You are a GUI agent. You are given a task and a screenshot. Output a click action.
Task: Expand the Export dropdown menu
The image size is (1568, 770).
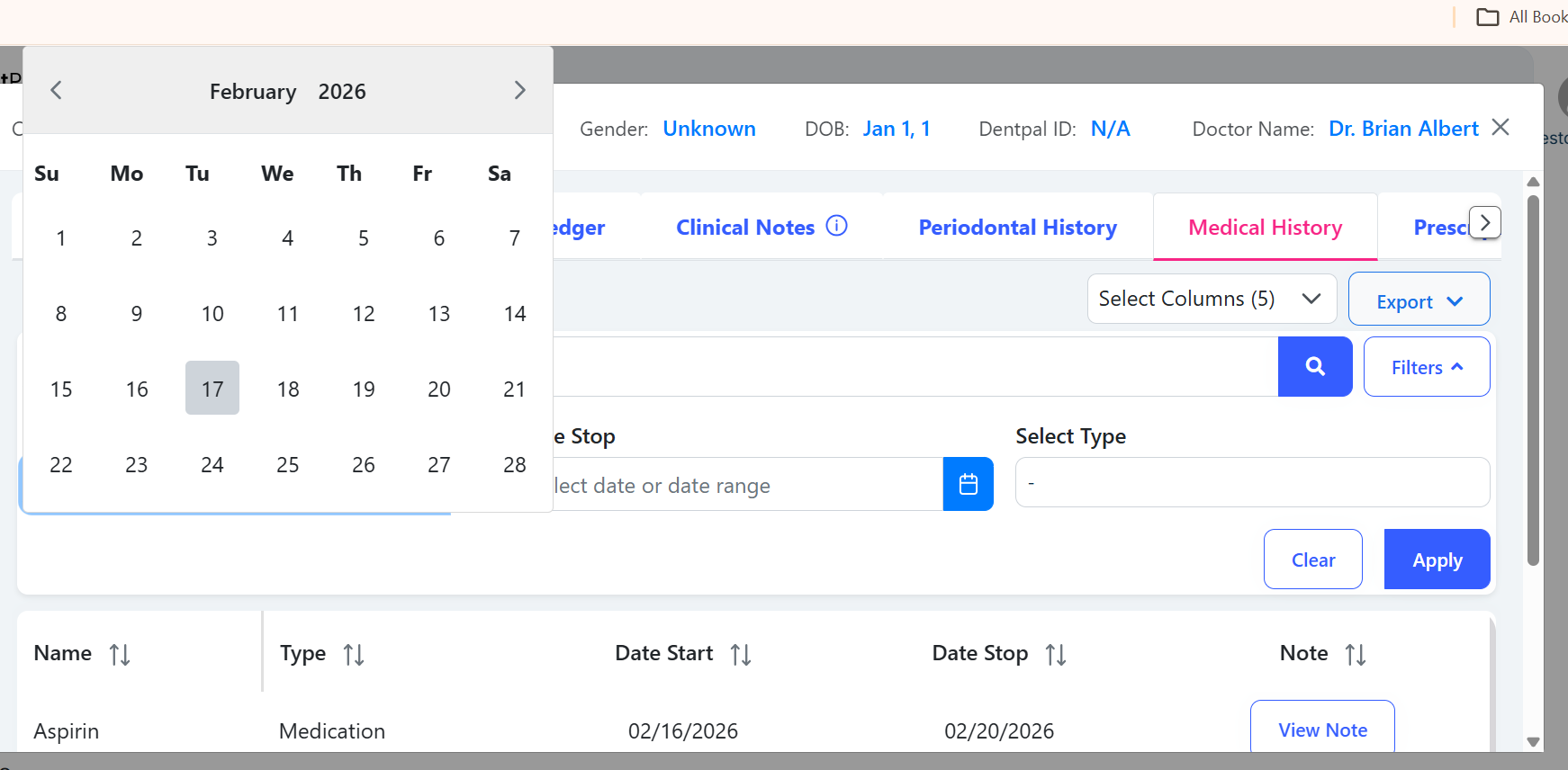(x=1419, y=301)
